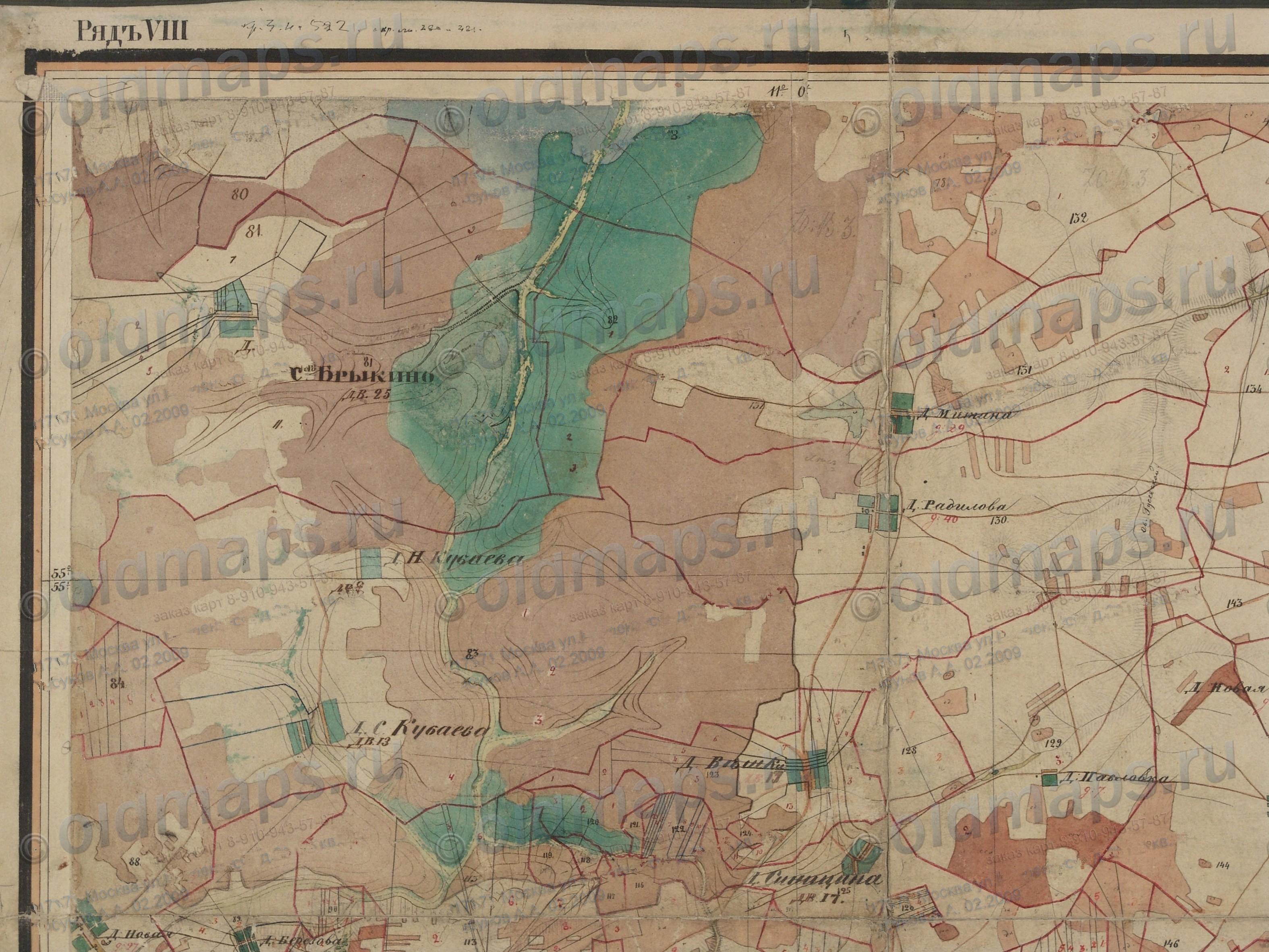Image resolution: width=1269 pixels, height=952 pixels.
Task: Click plot number 152 in upper right
Action: click(x=1078, y=218)
